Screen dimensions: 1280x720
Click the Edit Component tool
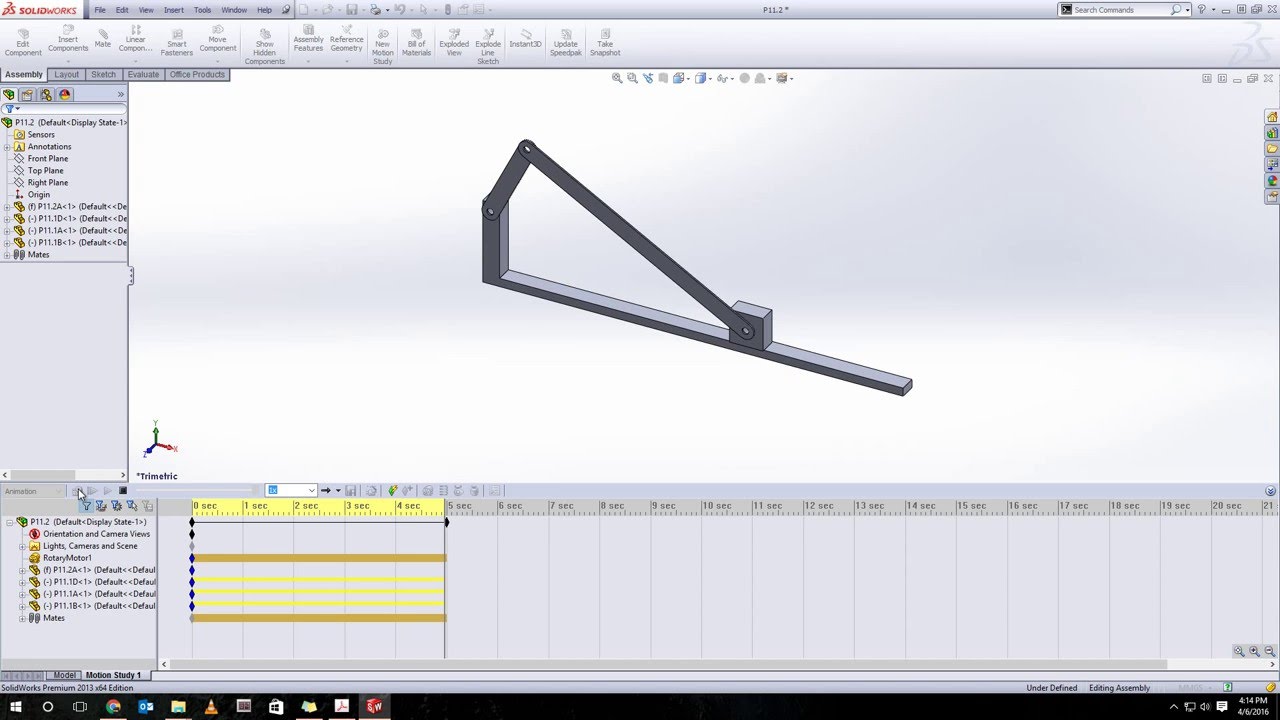pos(23,40)
